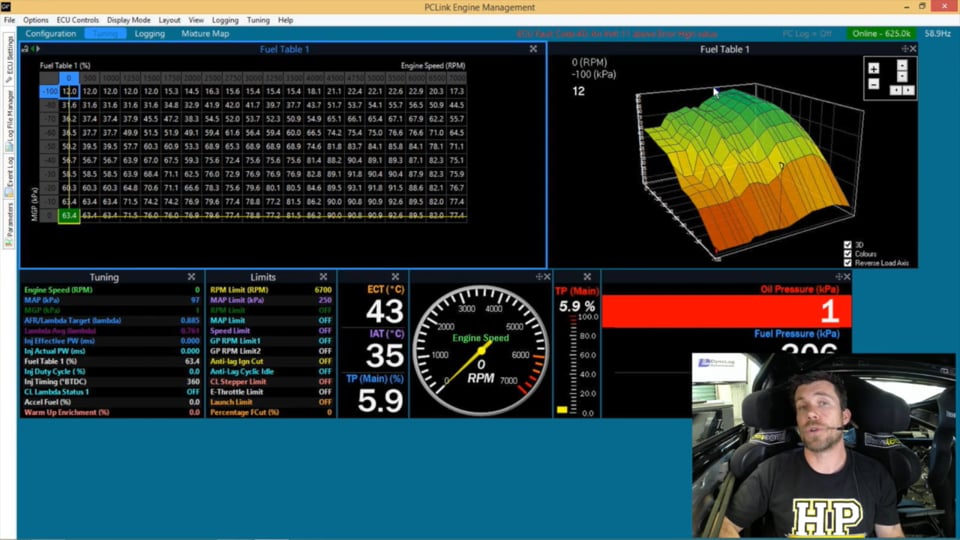Rotate the 3D surface left
Image resolution: width=960 pixels, height=540 pixels.
(895, 90)
